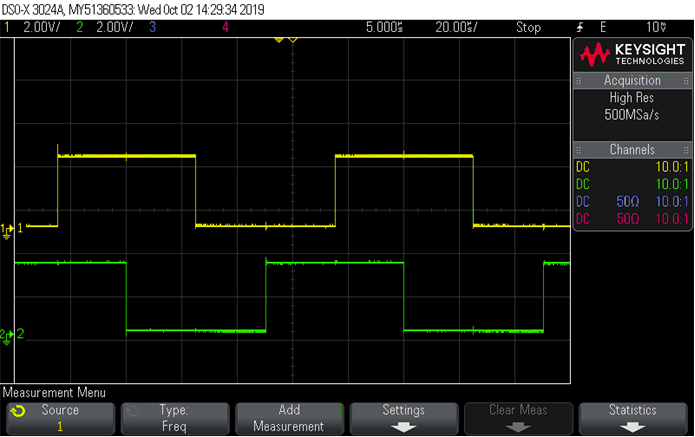This screenshot has height=437, width=695.
Task: Click the Type softkey's rotary knob icon
Action: click(x=133, y=411)
